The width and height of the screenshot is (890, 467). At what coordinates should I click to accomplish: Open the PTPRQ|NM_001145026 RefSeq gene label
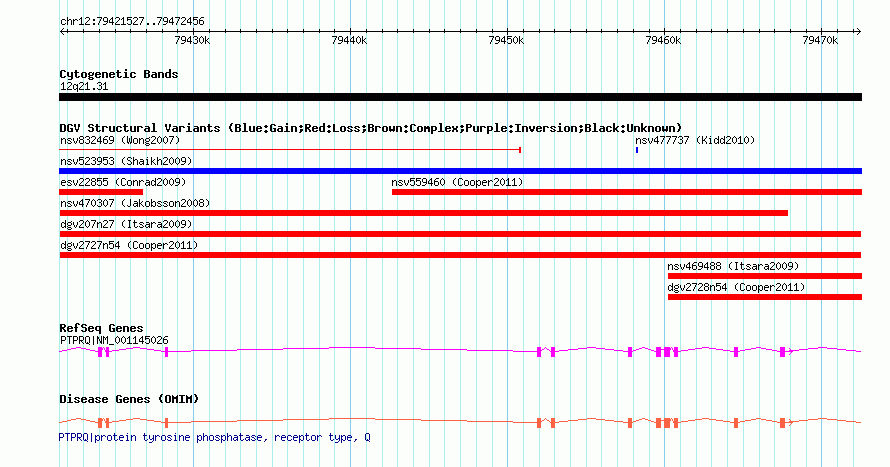click(114, 340)
